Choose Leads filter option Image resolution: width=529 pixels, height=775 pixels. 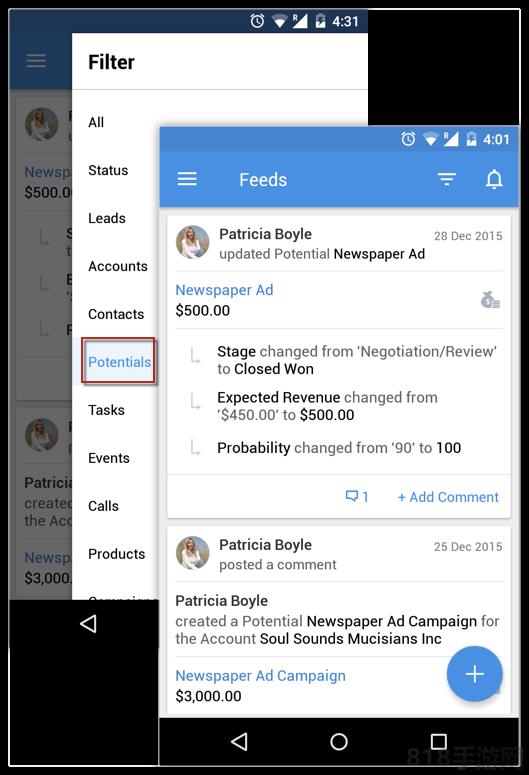point(107,218)
